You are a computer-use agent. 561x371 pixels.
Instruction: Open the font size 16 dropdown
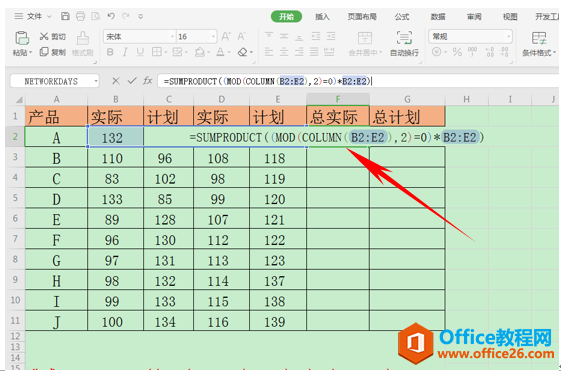click(213, 36)
